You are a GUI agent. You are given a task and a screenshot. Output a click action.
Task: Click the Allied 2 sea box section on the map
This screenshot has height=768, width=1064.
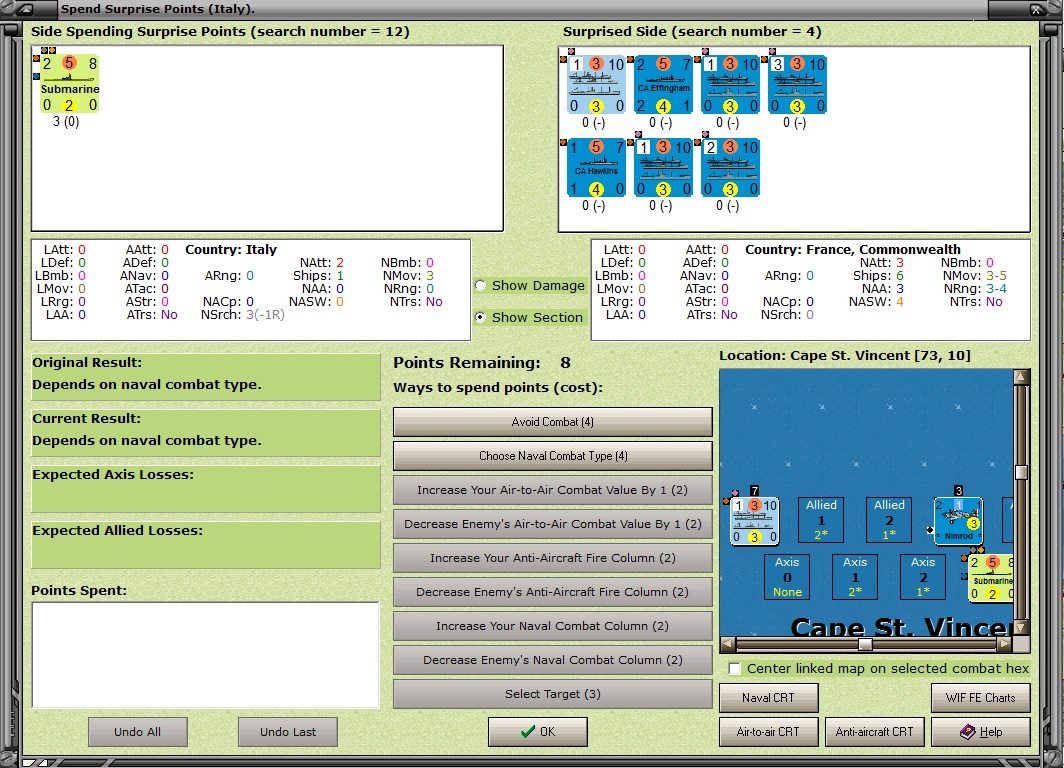pos(889,520)
